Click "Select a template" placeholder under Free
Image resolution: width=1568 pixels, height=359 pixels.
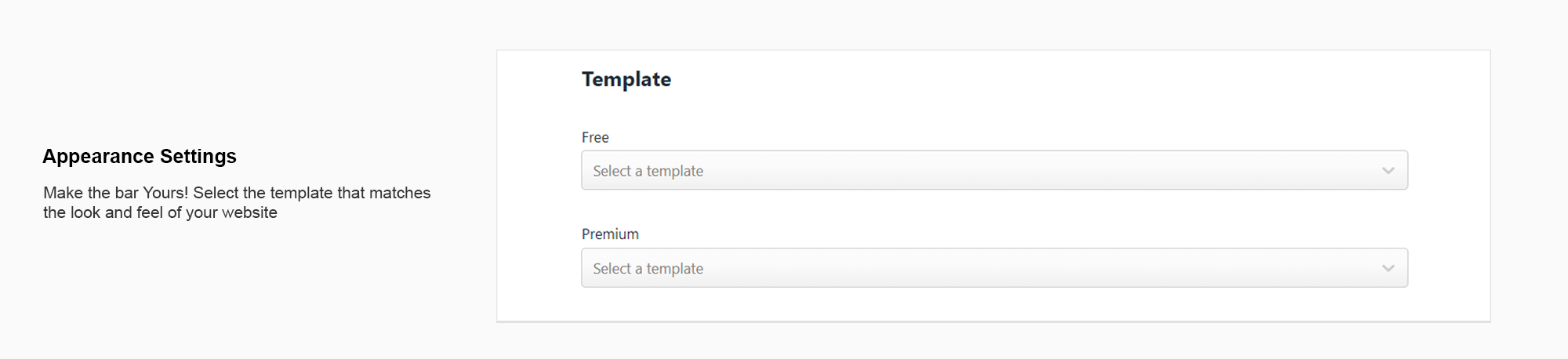[x=648, y=171]
